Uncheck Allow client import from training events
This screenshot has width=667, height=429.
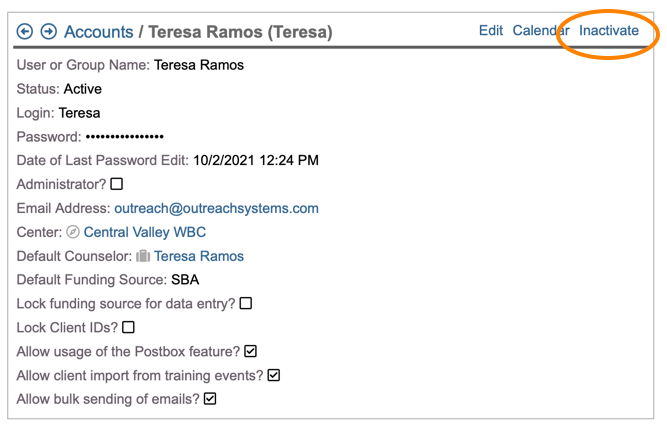click(274, 375)
